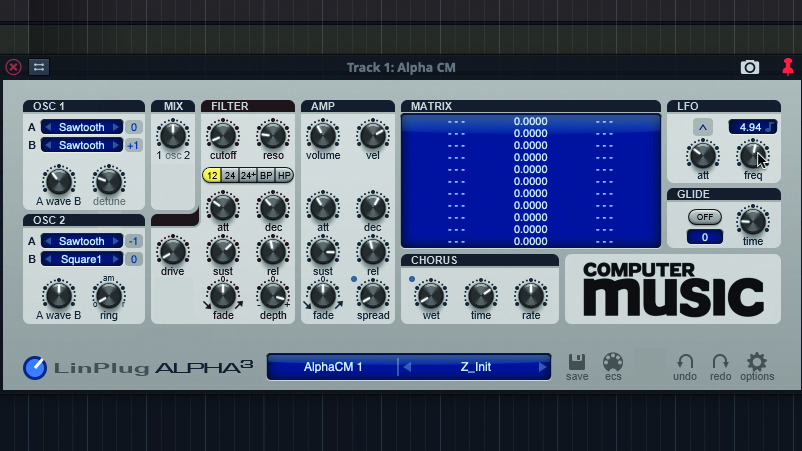
Task: Select the 24 dB filter mode
Action: click(230, 175)
